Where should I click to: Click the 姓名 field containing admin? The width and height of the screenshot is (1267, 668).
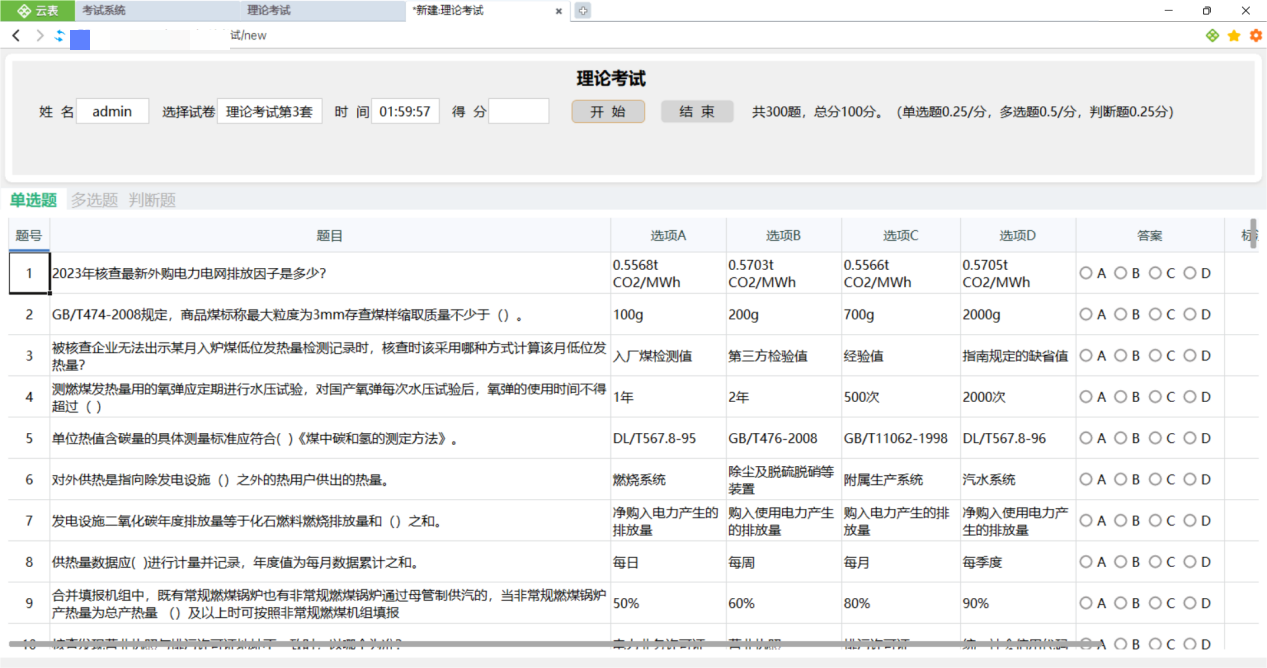[112, 111]
